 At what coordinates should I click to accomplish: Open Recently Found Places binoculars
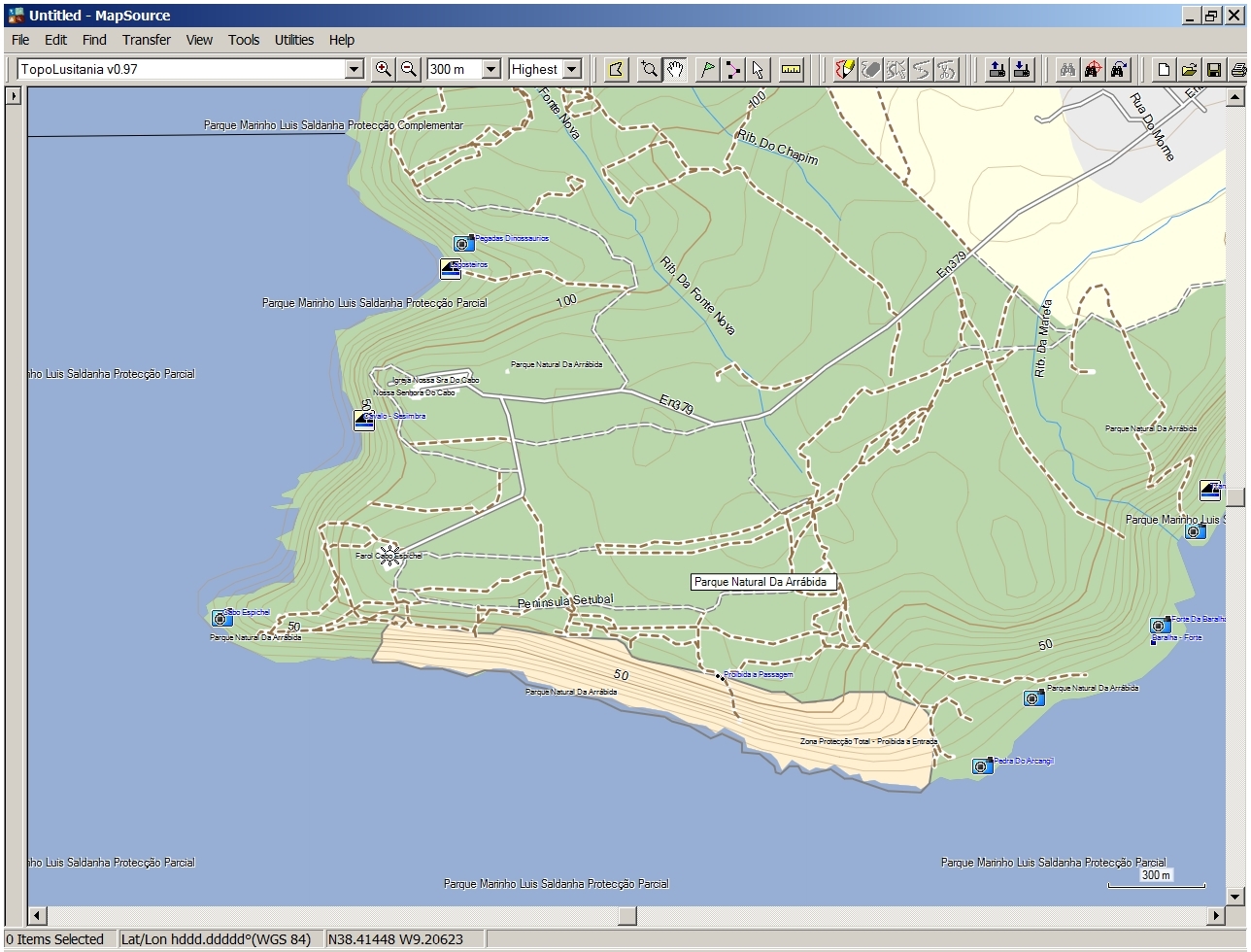(x=1119, y=69)
